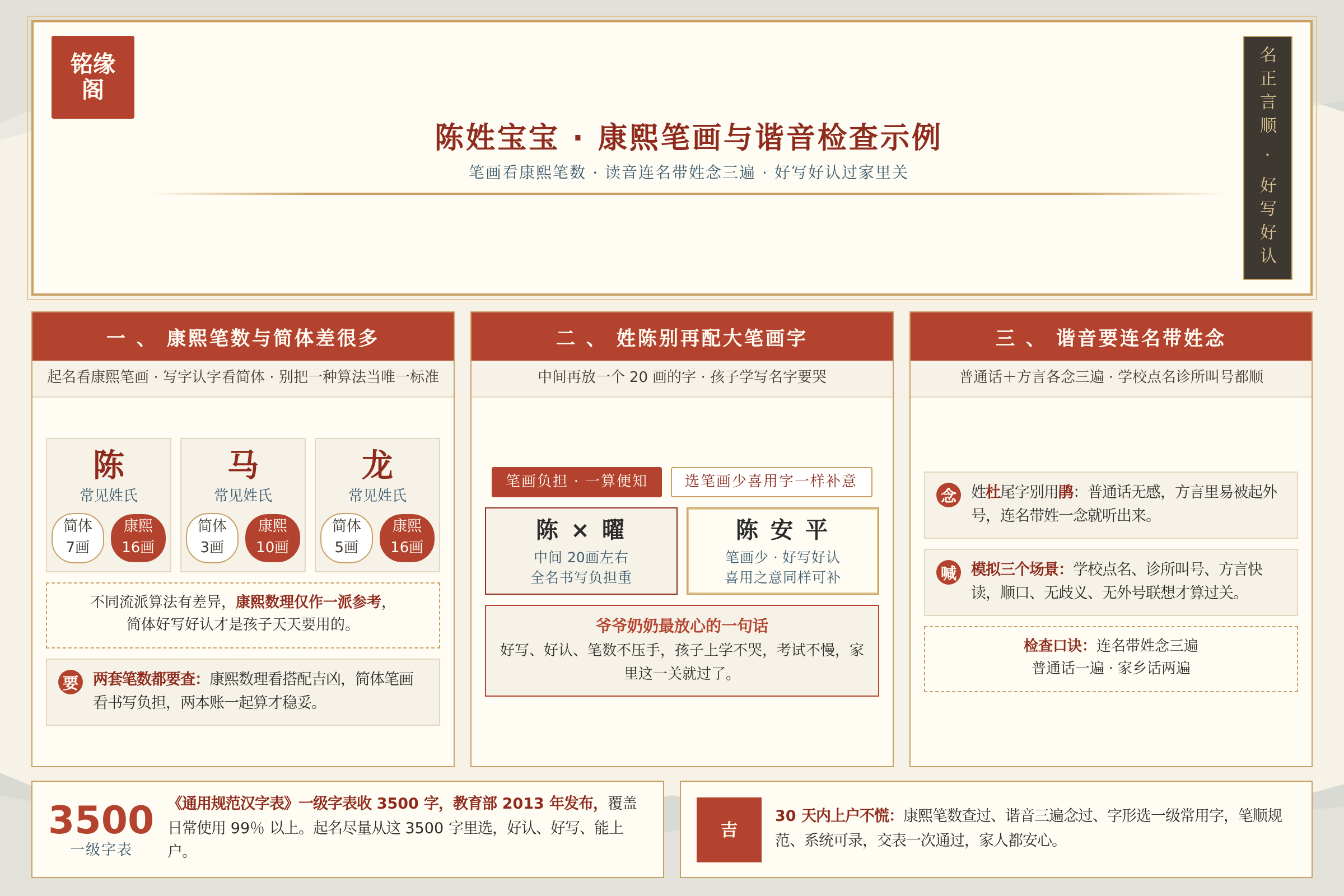Select 简体 3画 pill under 马

point(212,538)
